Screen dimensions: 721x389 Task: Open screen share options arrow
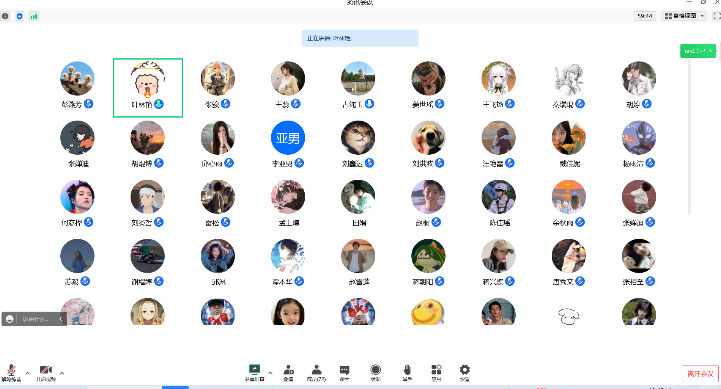coord(270,373)
